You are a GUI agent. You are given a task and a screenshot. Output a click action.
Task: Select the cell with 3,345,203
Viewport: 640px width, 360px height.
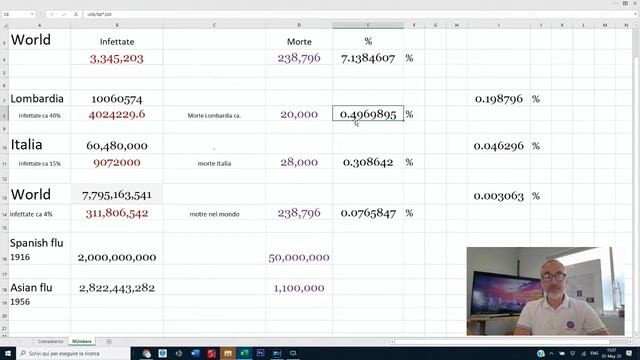(x=117, y=58)
